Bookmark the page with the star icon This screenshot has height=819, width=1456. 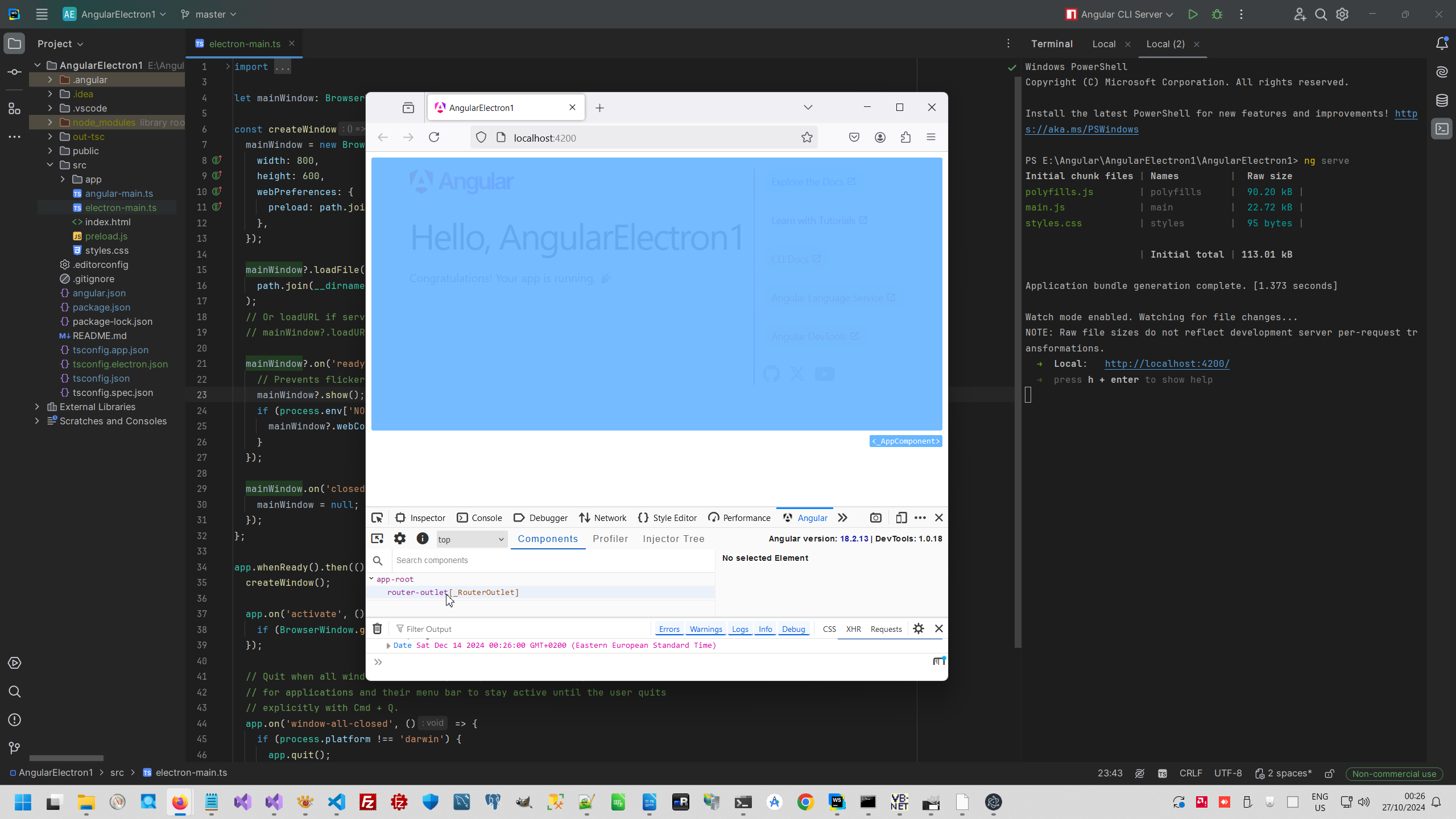pos(806,137)
